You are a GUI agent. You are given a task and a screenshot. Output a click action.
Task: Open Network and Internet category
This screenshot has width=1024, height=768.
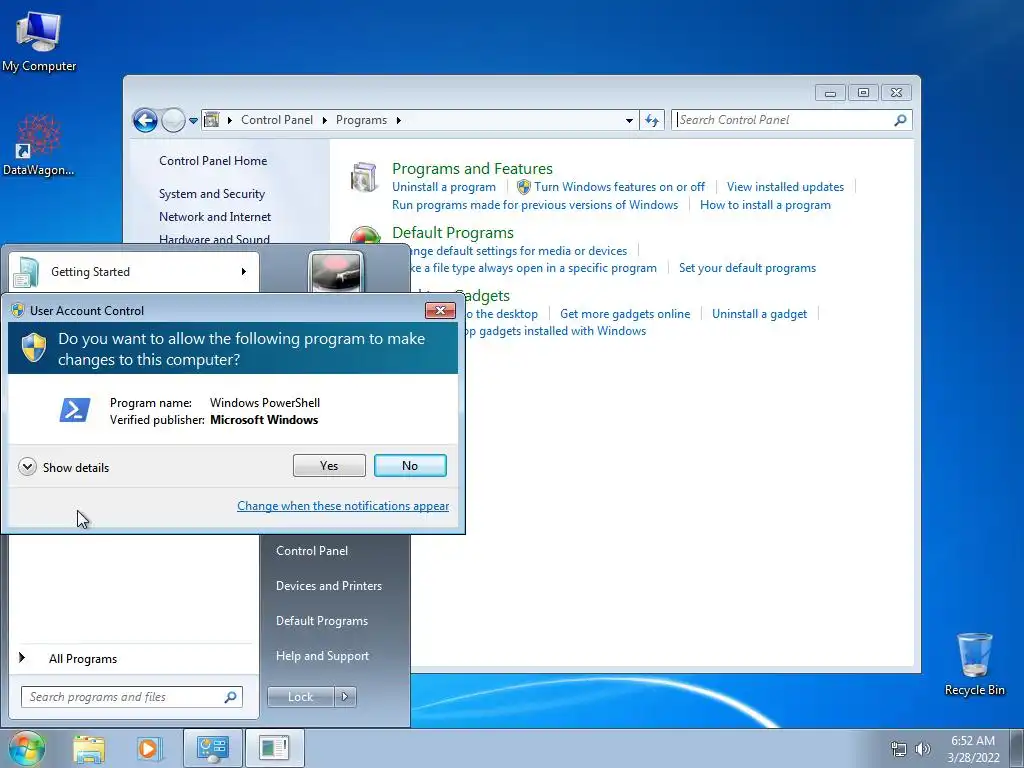215,217
